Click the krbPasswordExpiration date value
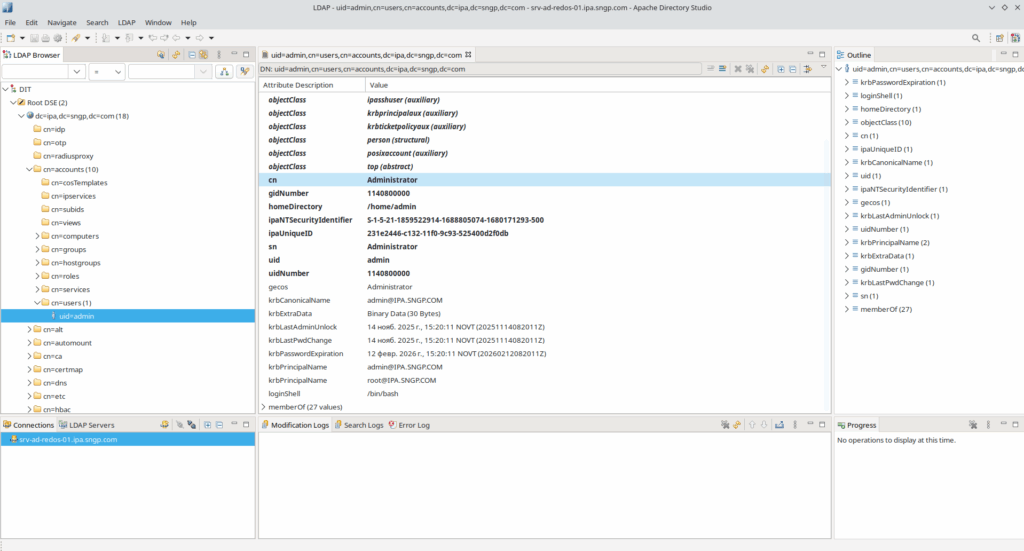Viewport: 1024px width, 551px height. [x=456, y=354]
